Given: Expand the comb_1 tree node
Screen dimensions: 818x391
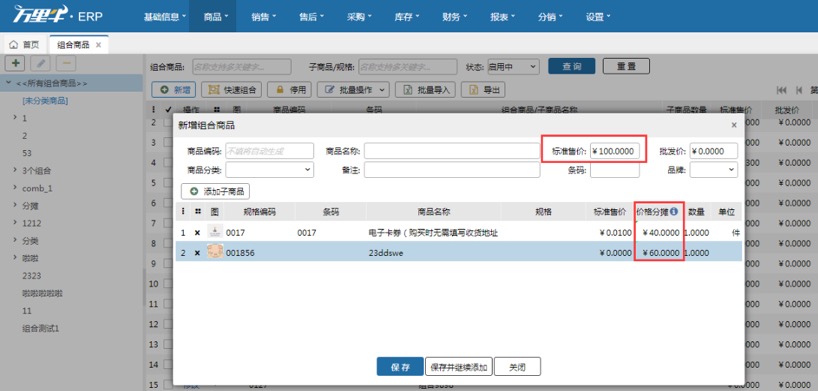Looking at the screenshot, I should (15, 188).
